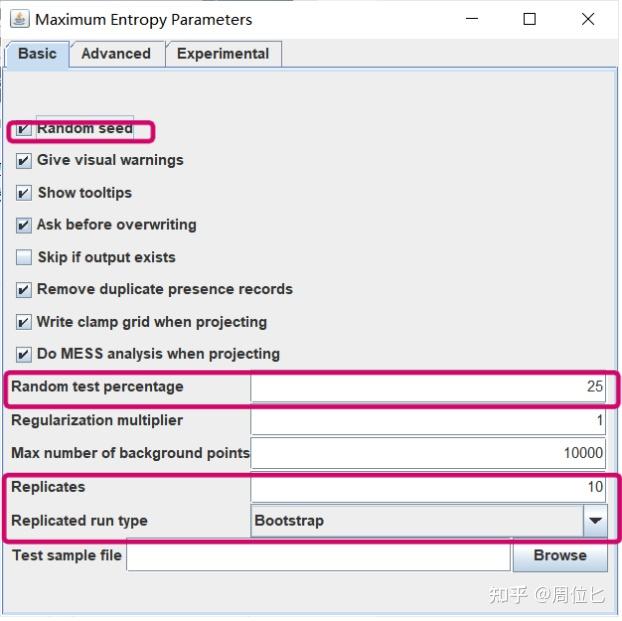This screenshot has width=622, height=621.
Task: Click the Random test percentage field
Action: [x=428, y=387]
